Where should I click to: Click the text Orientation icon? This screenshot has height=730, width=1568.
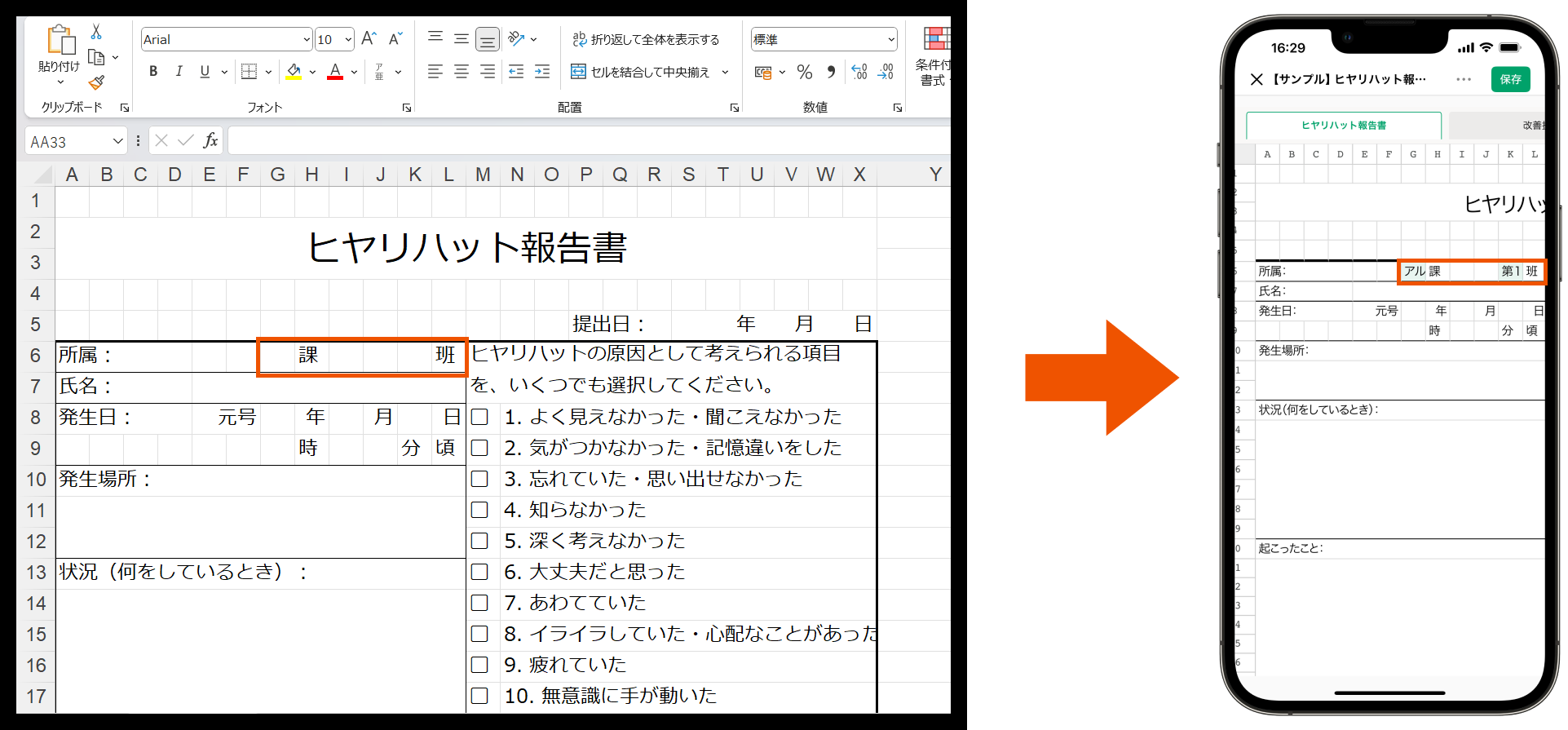[x=516, y=38]
